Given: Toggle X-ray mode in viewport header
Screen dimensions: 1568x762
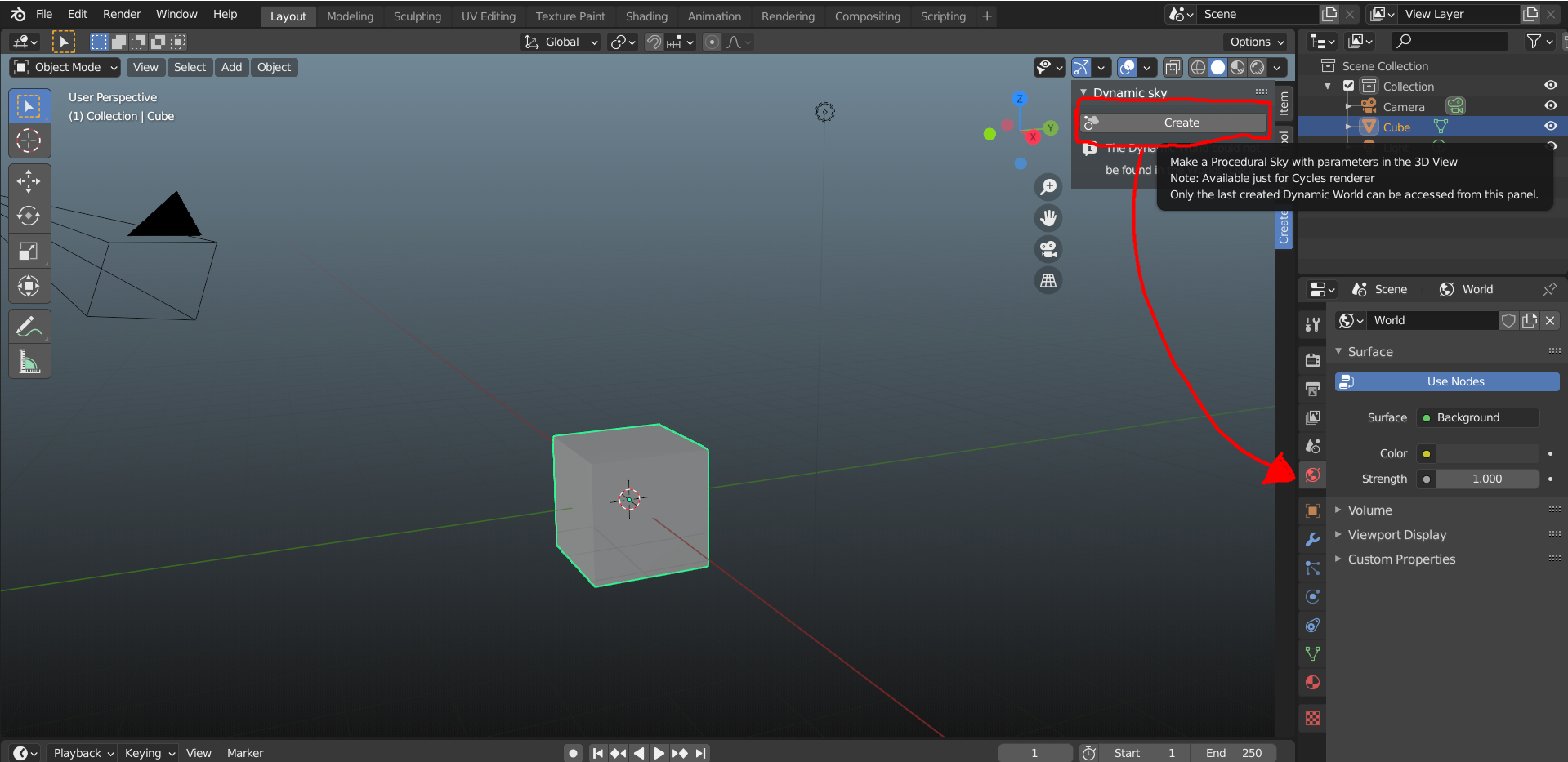Looking at the screenshot, I should [x=1173, y=67].
